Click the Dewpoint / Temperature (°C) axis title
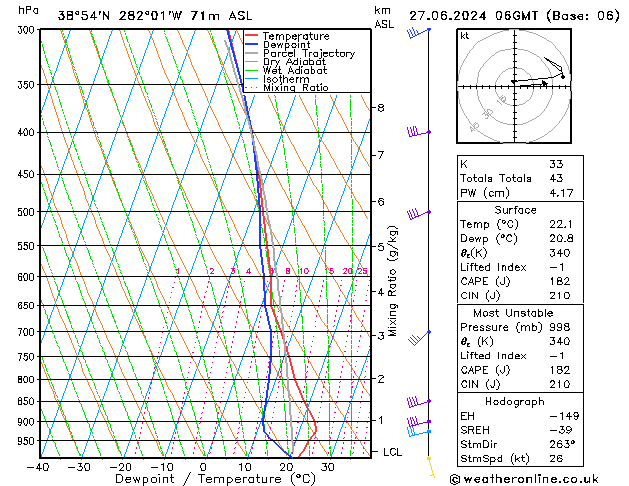 pos(215,479)
